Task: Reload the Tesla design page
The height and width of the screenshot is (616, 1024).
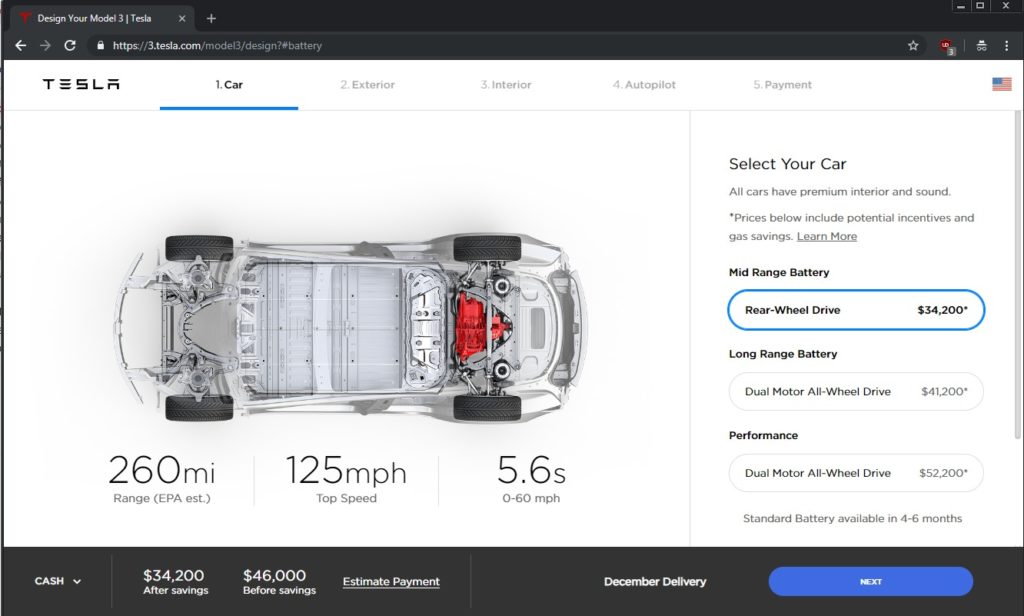Action: (70, 46)
